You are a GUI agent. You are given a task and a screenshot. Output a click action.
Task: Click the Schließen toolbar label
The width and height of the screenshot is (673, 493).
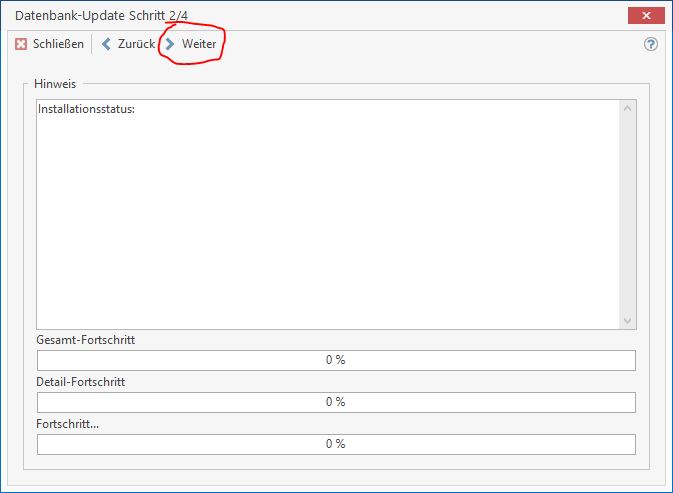58,44
